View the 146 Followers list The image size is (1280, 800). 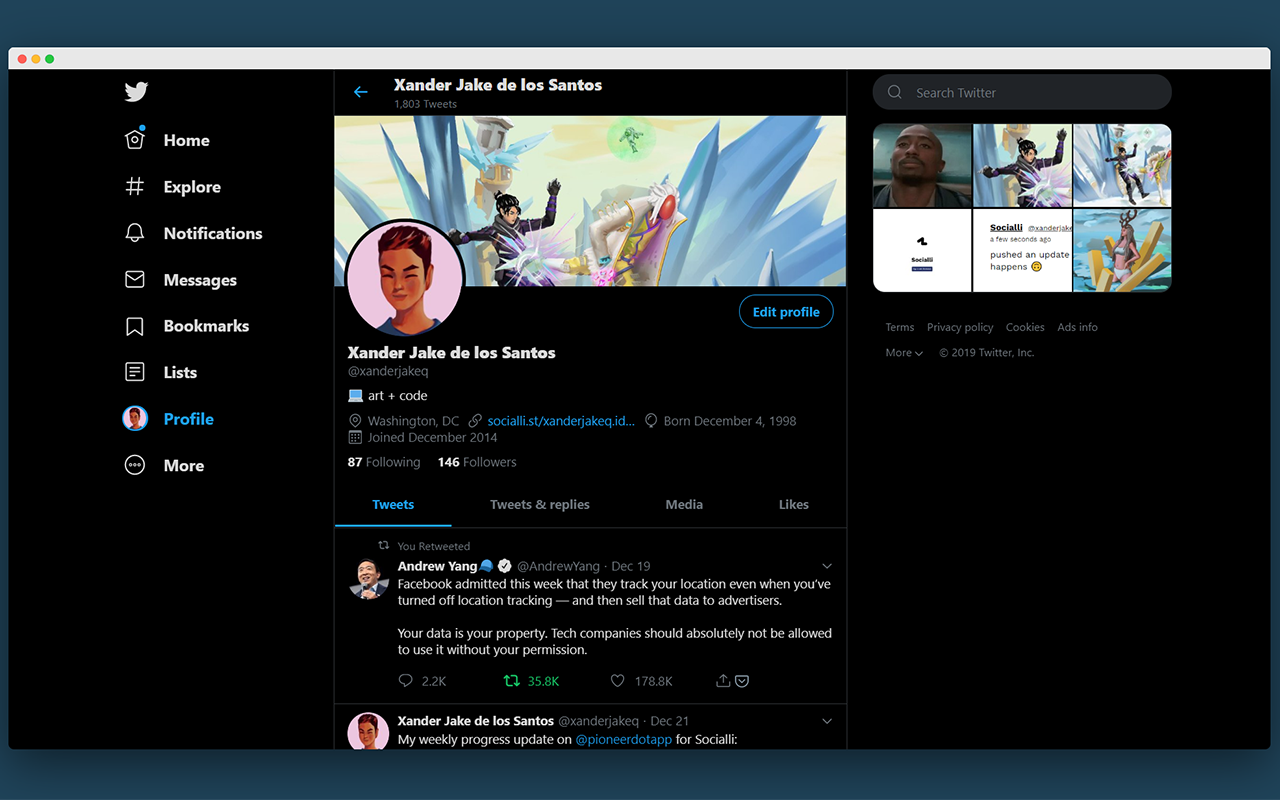click(x=477, y=462)
